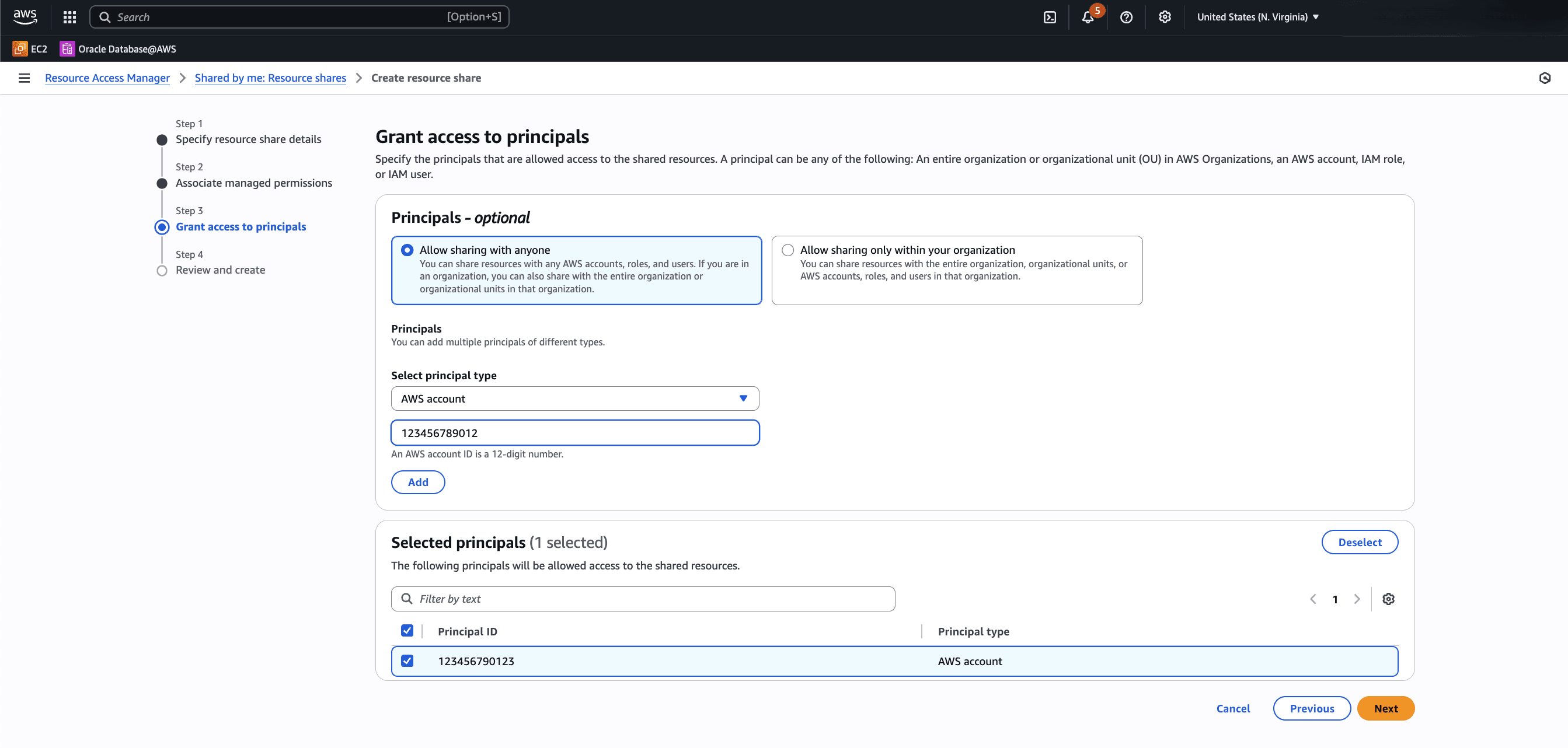
Task: Click the next page chevron in pagination
Action: pos(1357,599)
